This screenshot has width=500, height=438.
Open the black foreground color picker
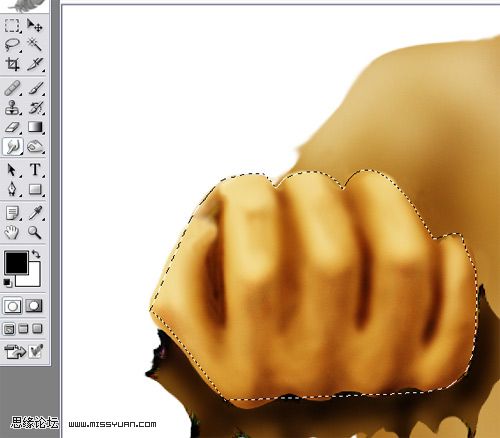[x=16, y=262]
